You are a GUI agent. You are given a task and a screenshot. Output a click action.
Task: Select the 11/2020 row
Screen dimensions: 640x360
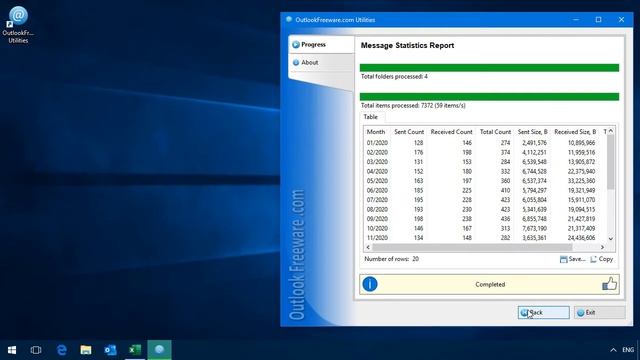click(x=485, y=238)
